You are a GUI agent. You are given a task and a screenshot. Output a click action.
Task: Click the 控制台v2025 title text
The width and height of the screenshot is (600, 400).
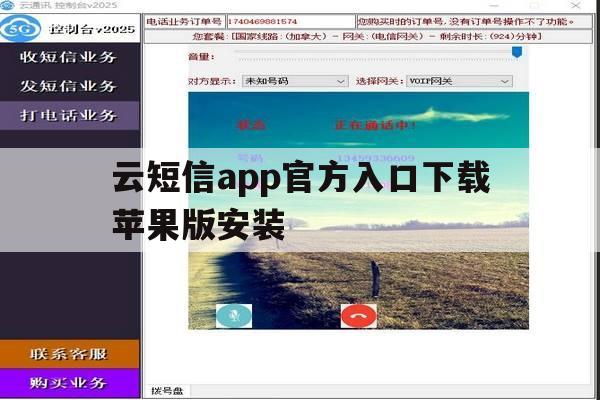92,29
